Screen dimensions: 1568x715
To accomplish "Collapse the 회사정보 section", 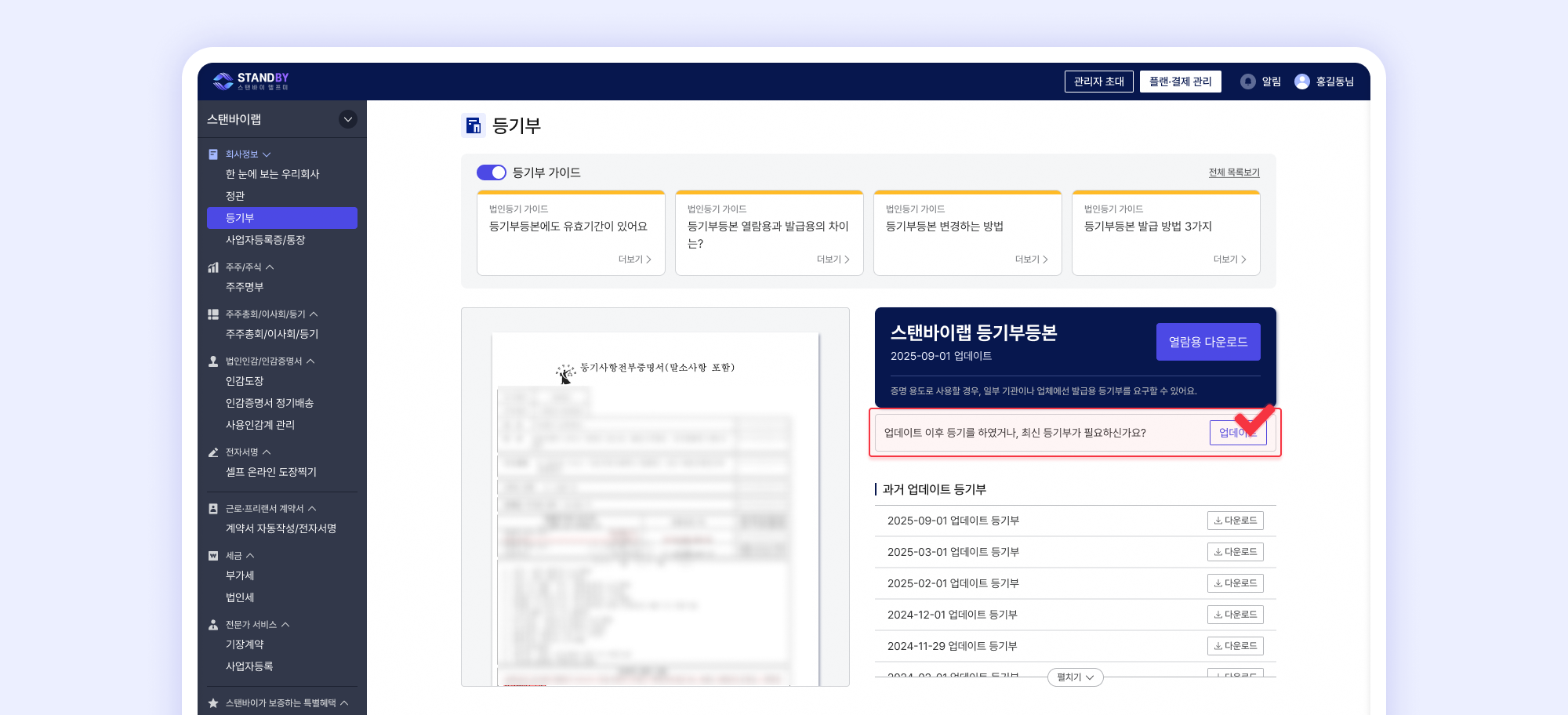I will pos(267,154).
